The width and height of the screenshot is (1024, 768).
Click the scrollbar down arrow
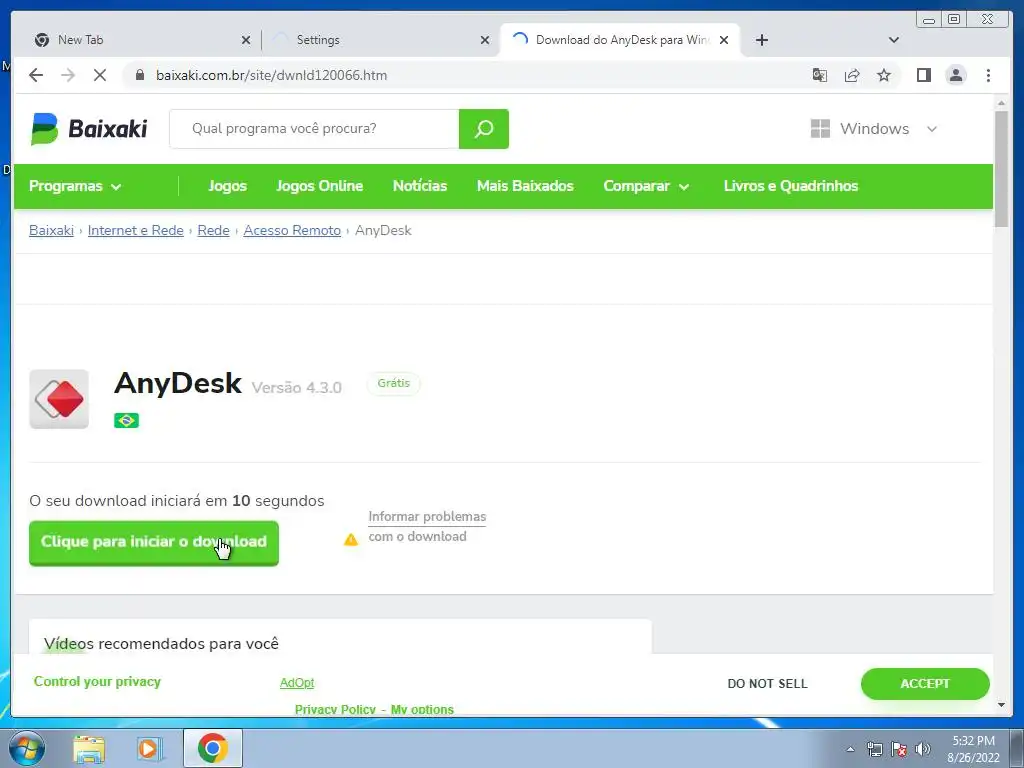pyautogui.click(x=1001, y=705)
